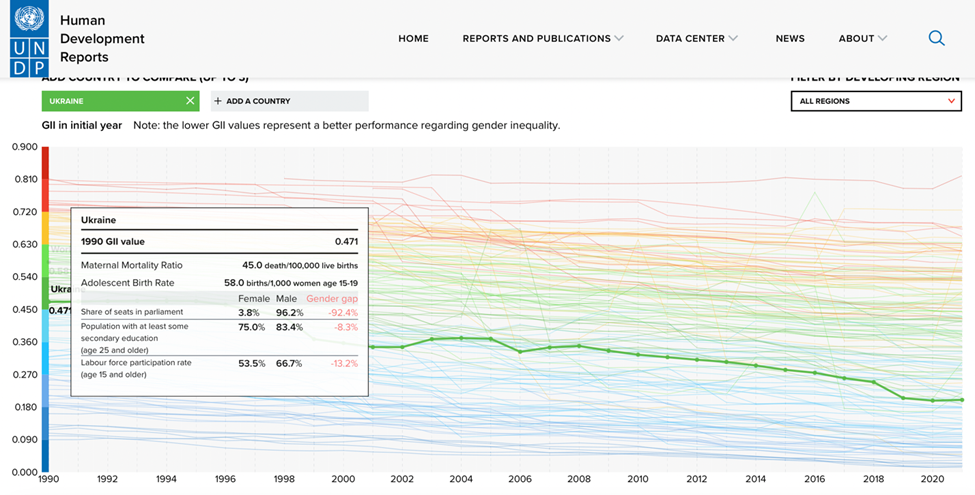Click the 0.000 y-axis label
This screenshot has width=975, height=495.
click(25, 472)
